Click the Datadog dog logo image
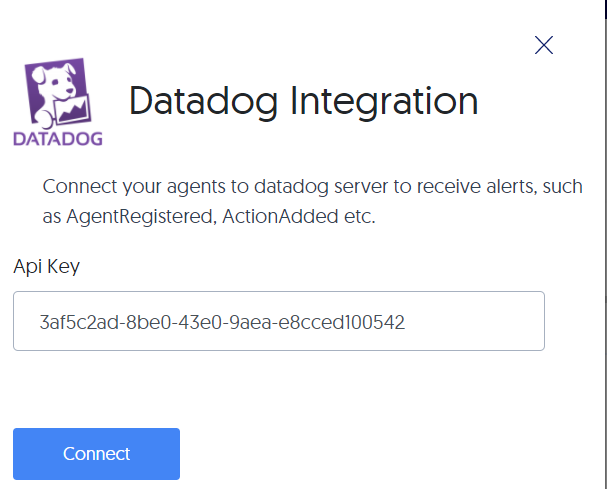Image resolution: width=607 pixels, height=489 pixels. (58, 90)
